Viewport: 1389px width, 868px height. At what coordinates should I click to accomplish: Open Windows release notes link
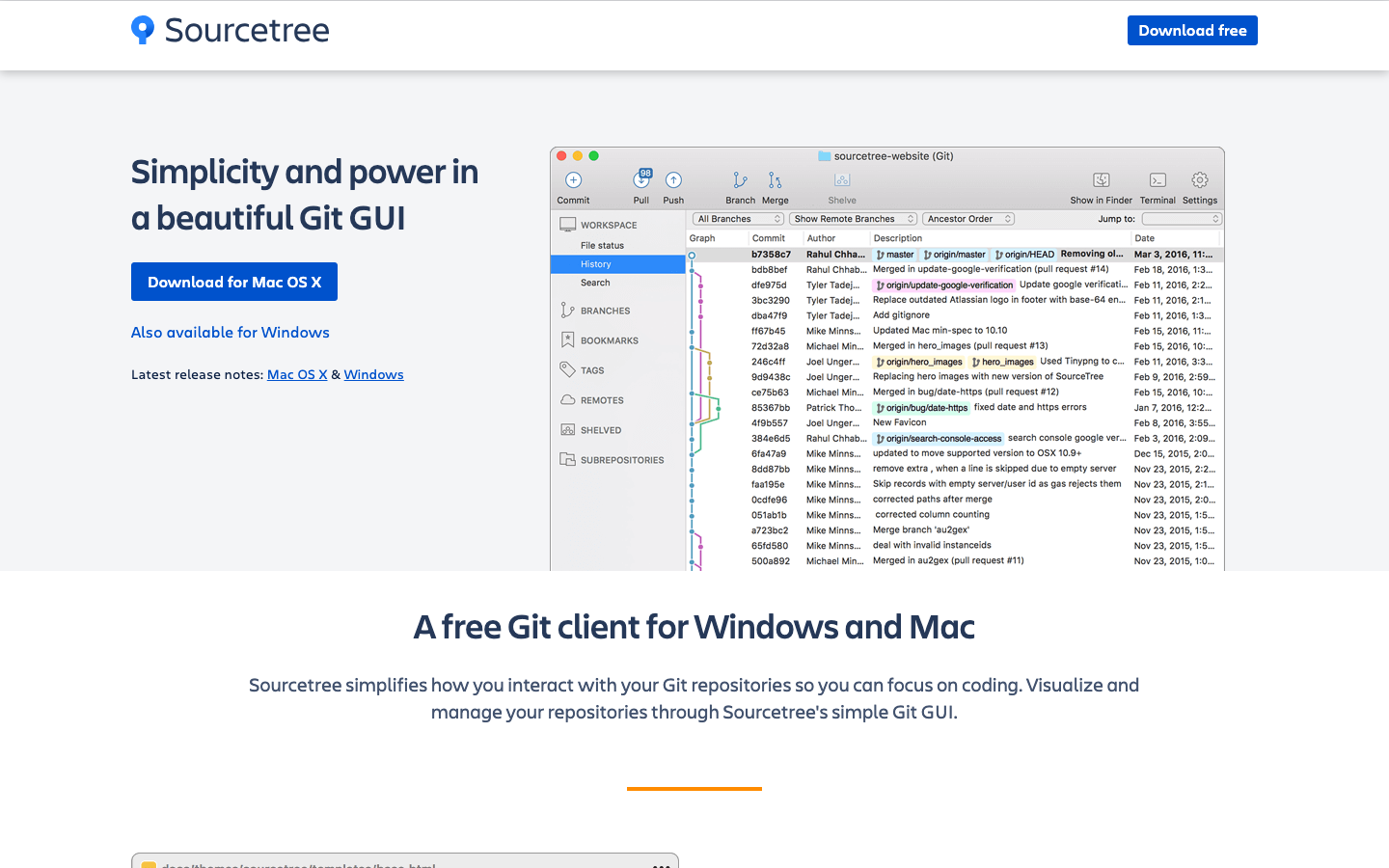pos(373,374)
